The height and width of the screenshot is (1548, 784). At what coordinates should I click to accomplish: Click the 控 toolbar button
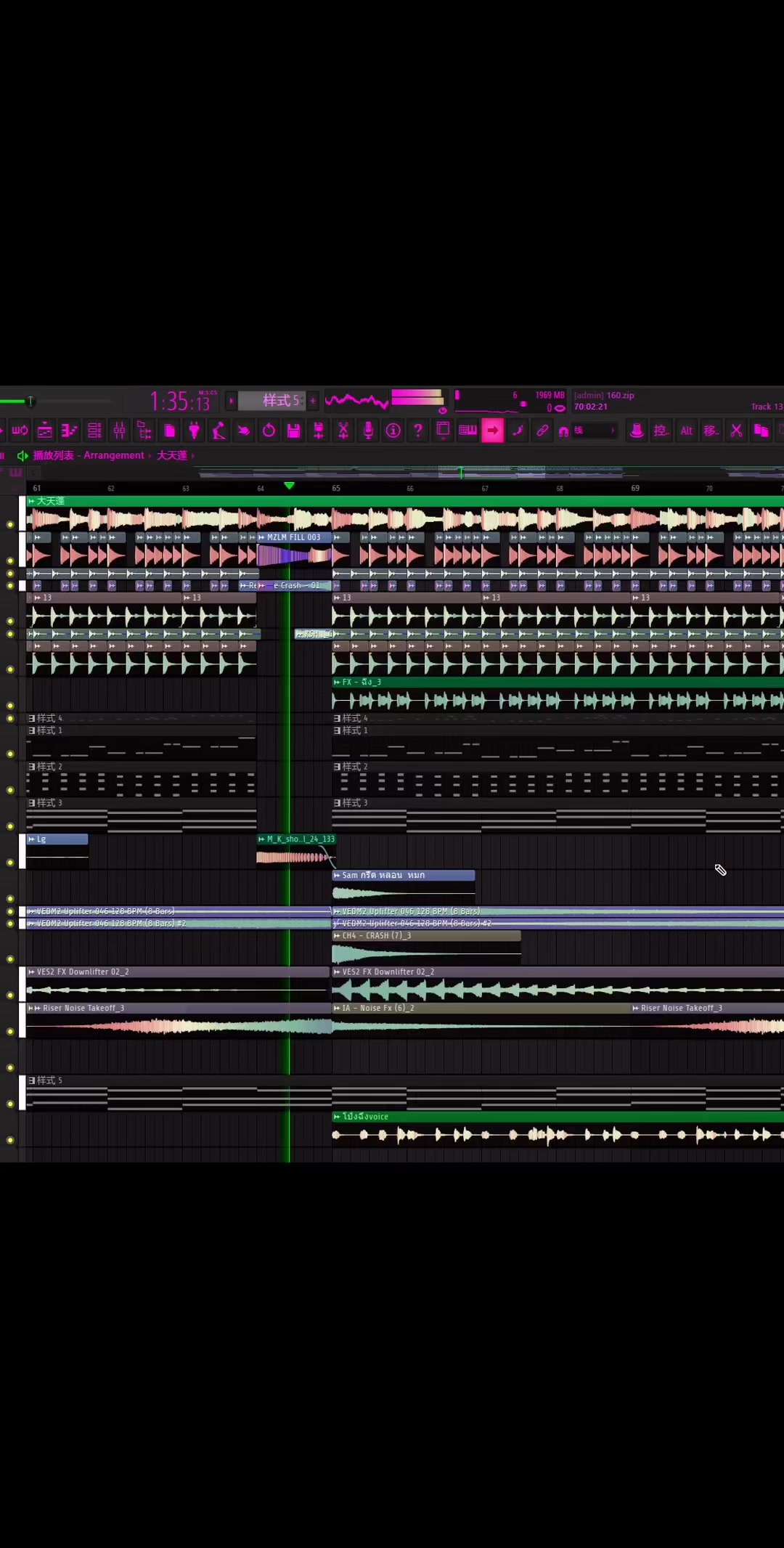(661, 431)
